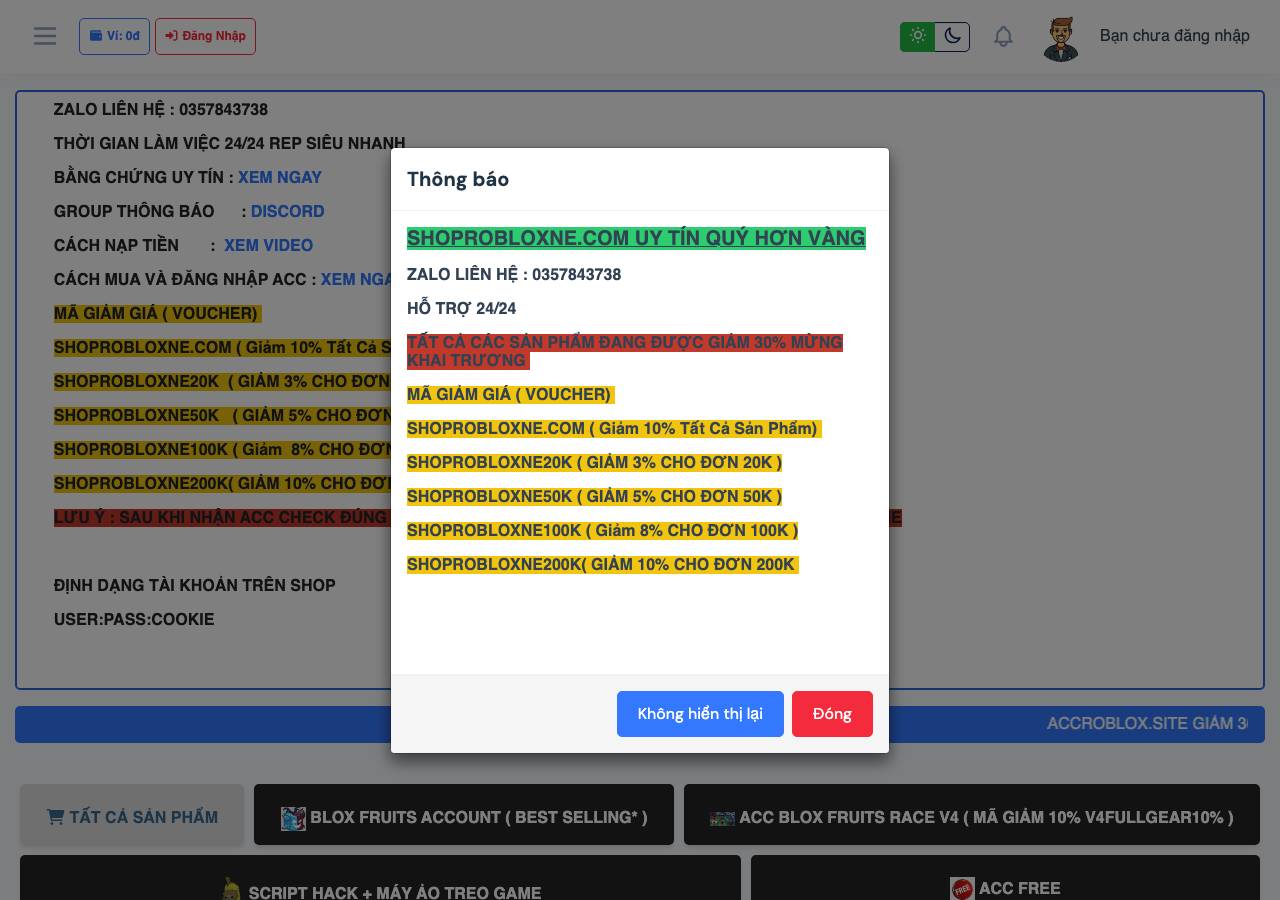Open the XEM VIDEO deposit guide link
Viewport: 1280px width, 900px height.
[x=268, y=245]
